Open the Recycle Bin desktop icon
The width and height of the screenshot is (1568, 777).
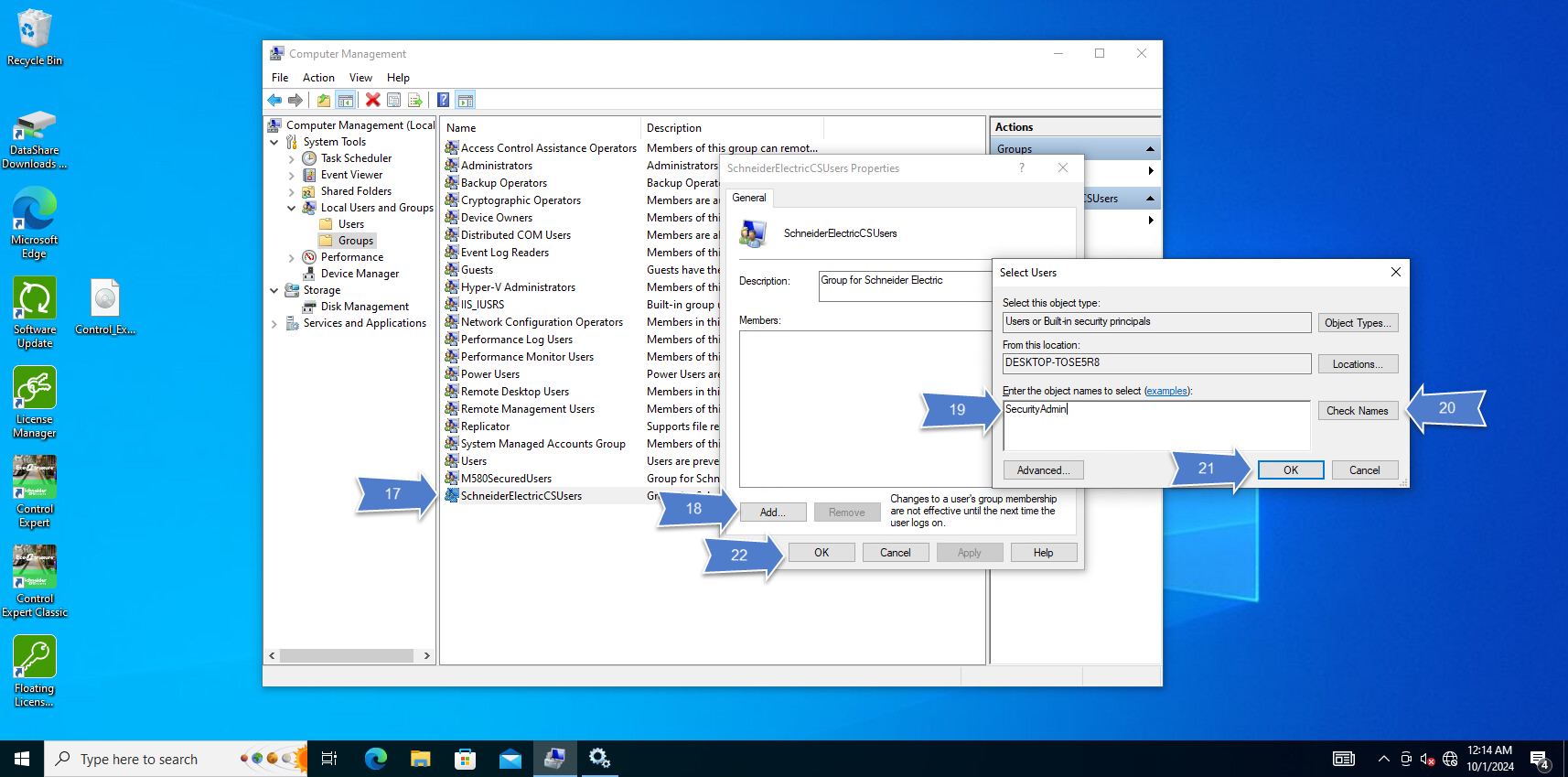tap(35, 38)
